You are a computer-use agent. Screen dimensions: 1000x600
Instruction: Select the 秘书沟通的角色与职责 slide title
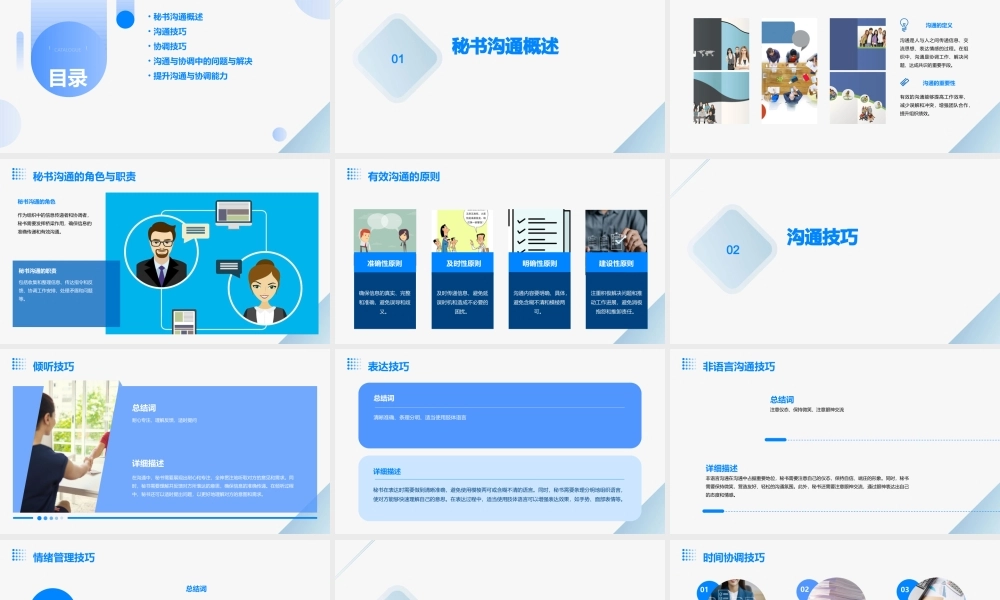[x=84, y=177]
